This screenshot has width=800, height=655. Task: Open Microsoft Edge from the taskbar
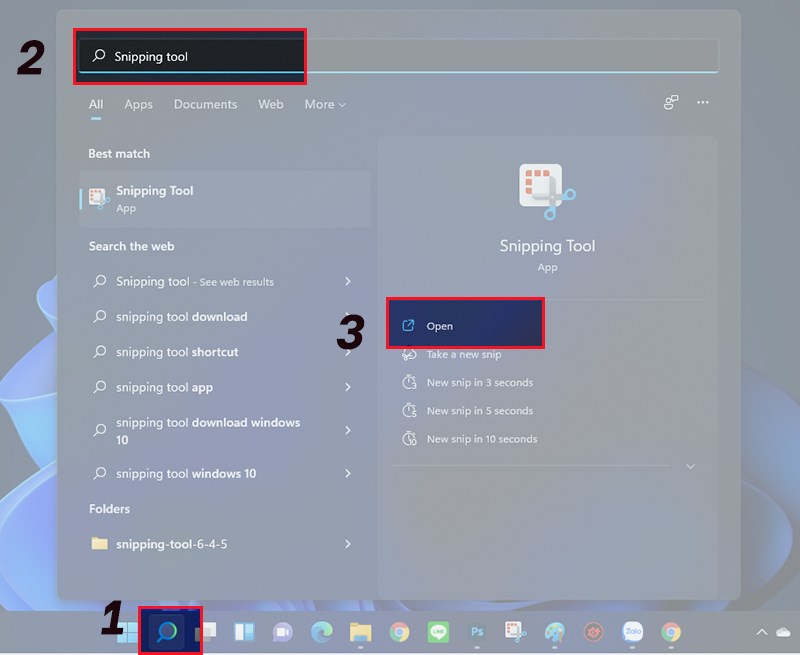pyautogui.click(x=322, y=632)
